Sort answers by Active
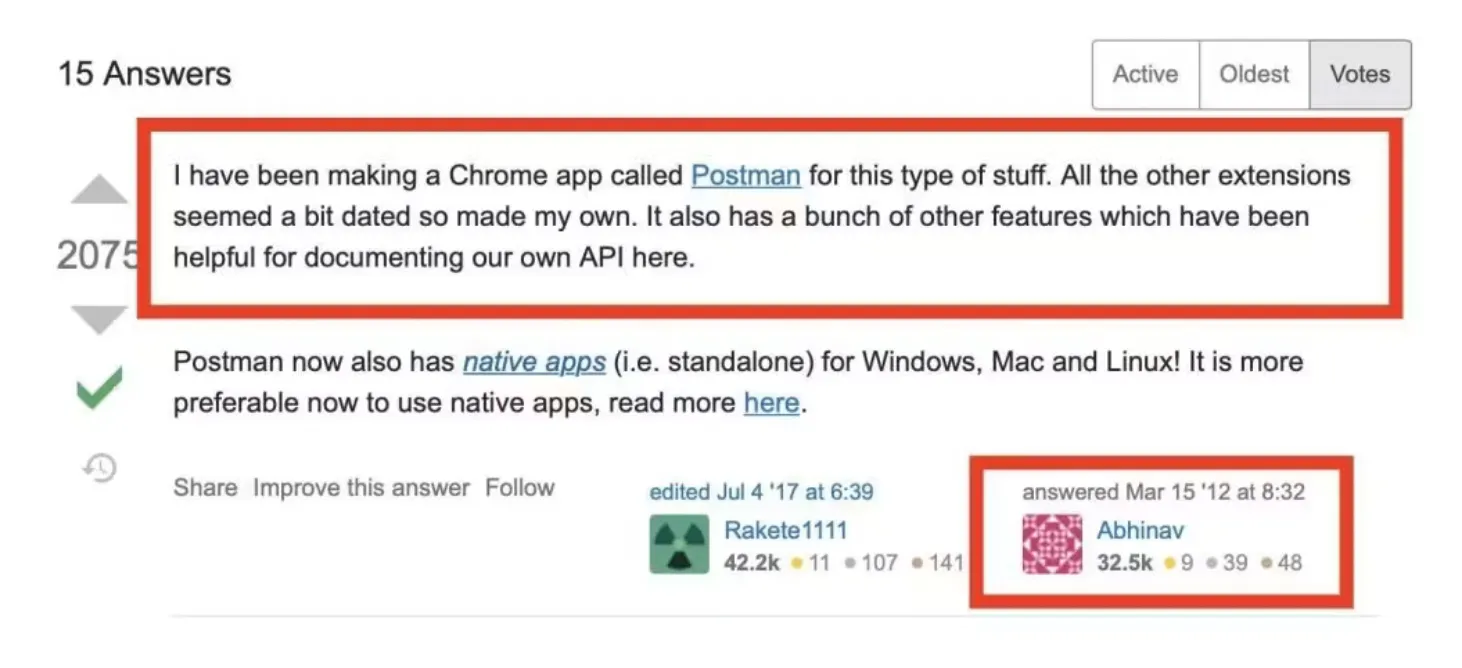This screenshot has height=668, width=1462. (1145, 74)
